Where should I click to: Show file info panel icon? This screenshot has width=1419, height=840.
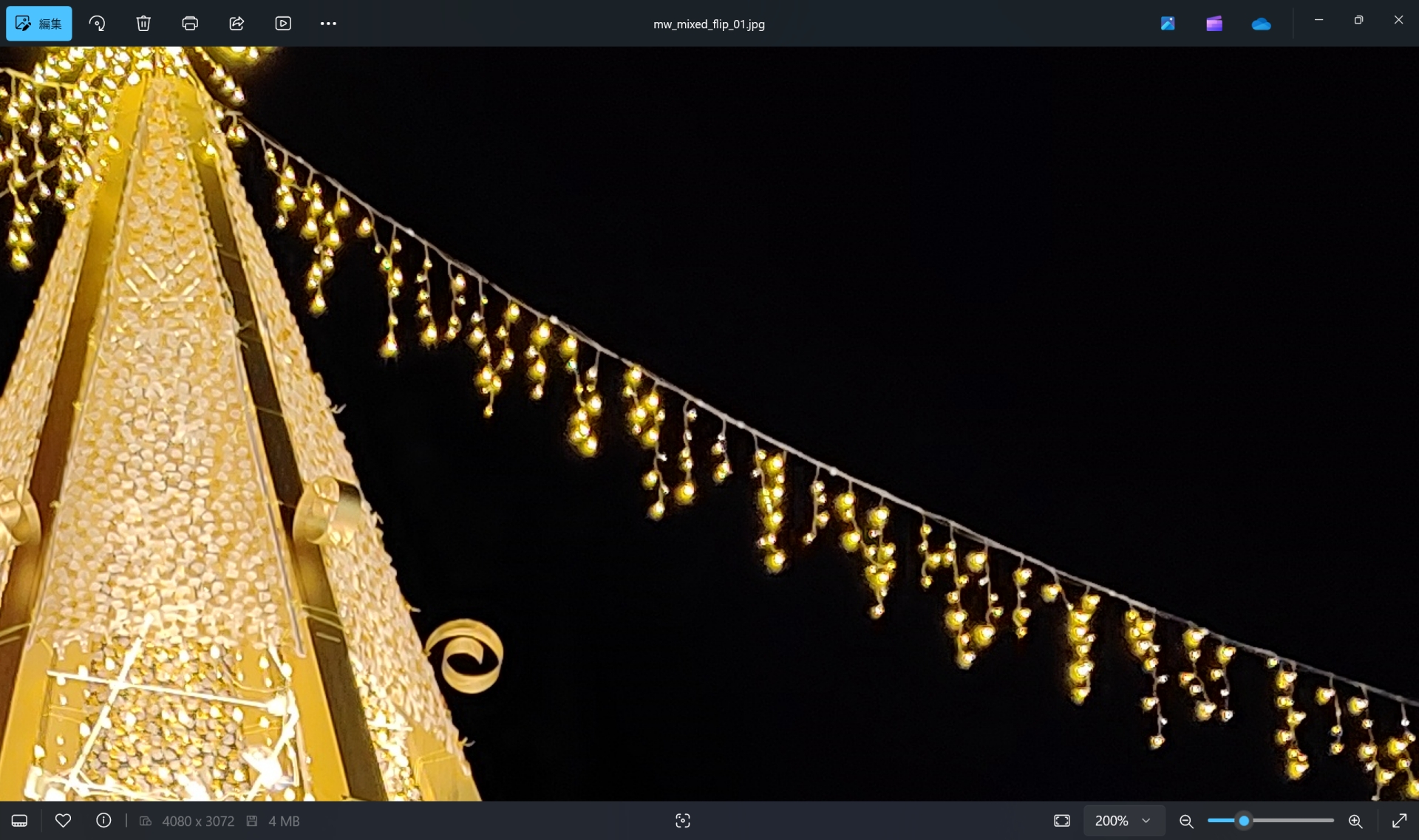(103, 821)
